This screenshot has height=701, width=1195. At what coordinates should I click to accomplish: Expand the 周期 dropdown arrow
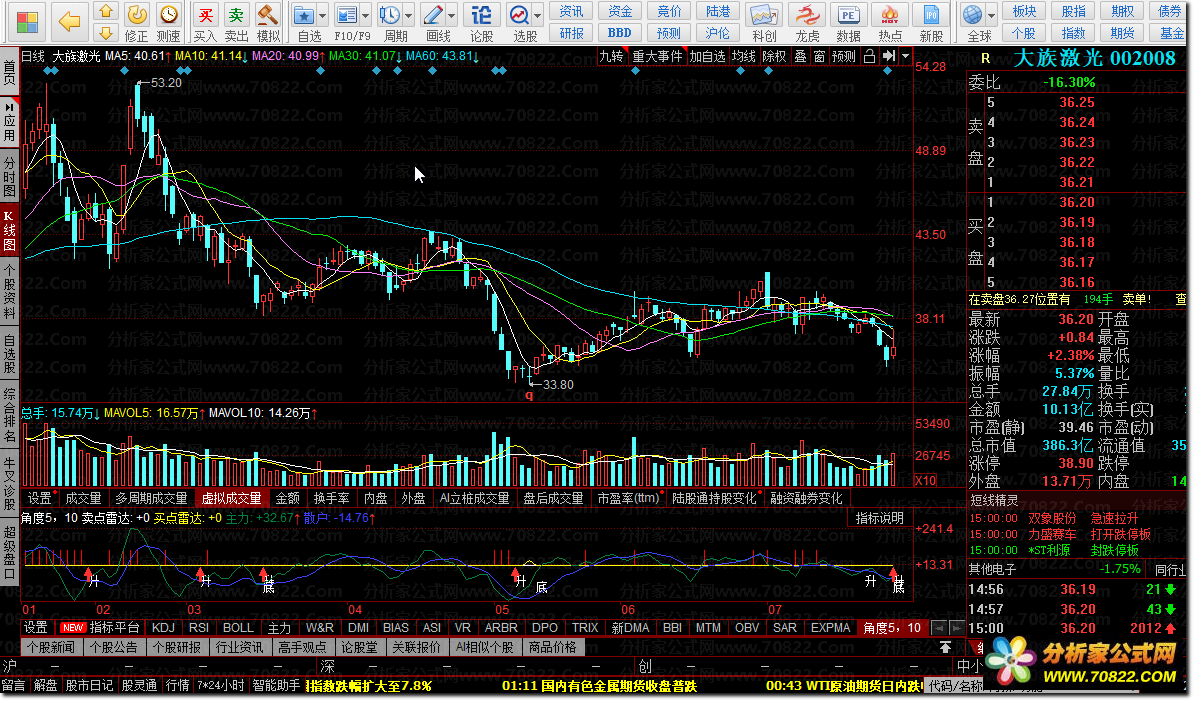[x=409, y=15]
